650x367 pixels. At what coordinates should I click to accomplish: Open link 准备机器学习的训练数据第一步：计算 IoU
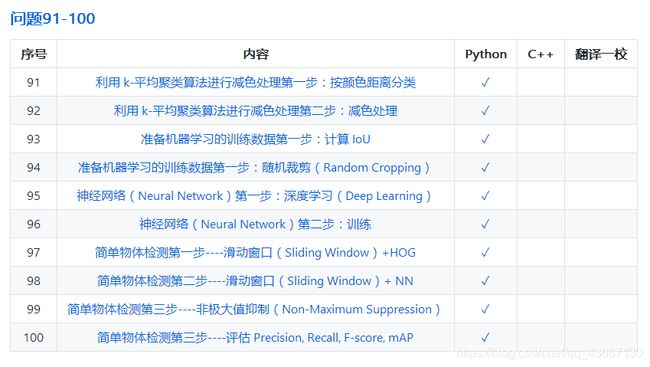pyautogui.click(x=255, y=139)
